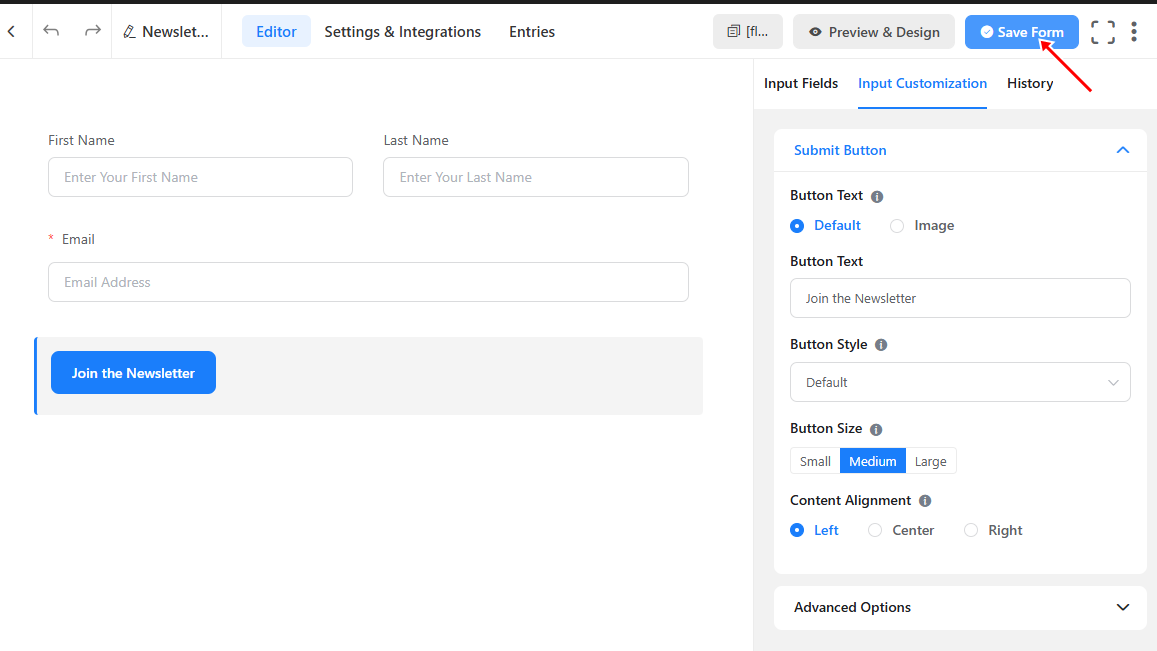Set button size to Large
1157x651 pixels.
(930, 461)
